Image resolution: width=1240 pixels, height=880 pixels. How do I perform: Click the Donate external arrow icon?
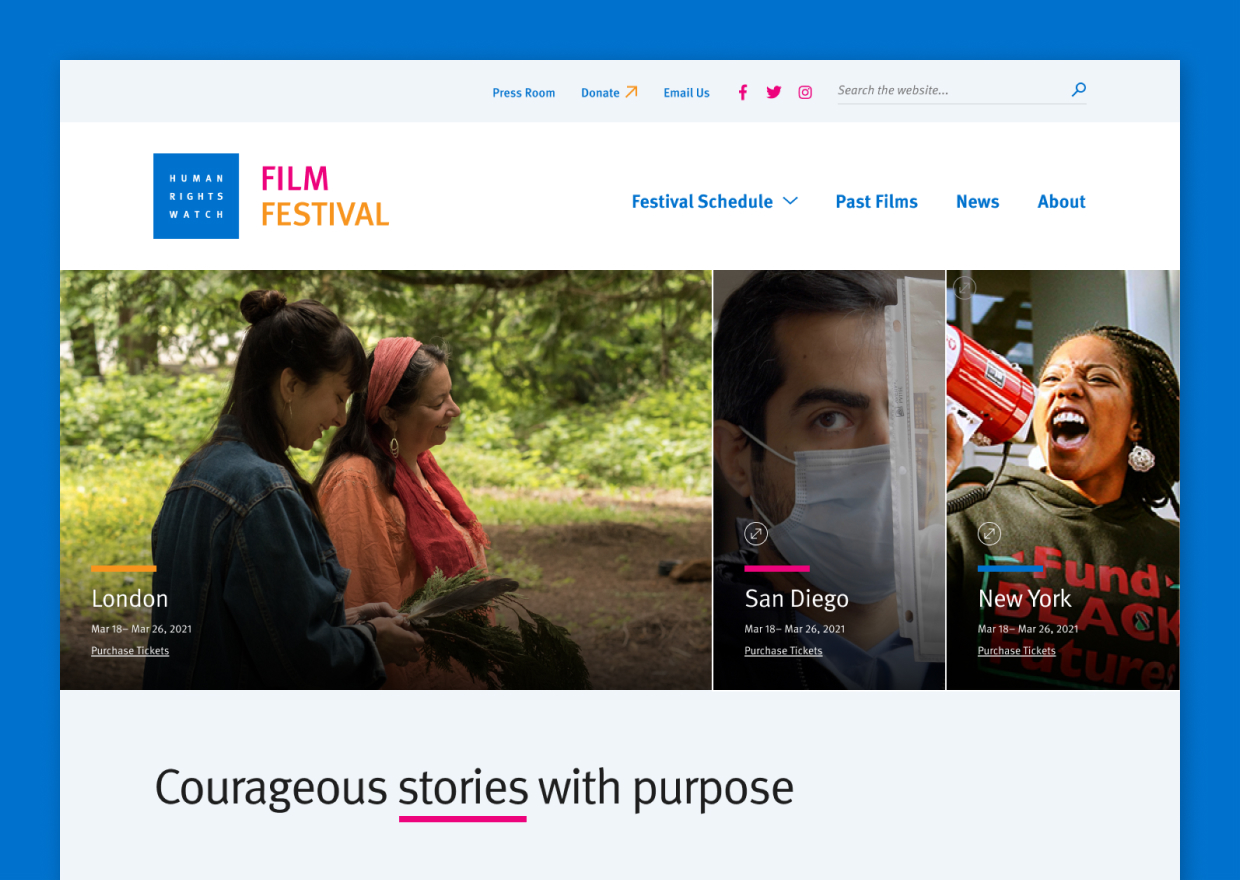(x=631, y=92)
